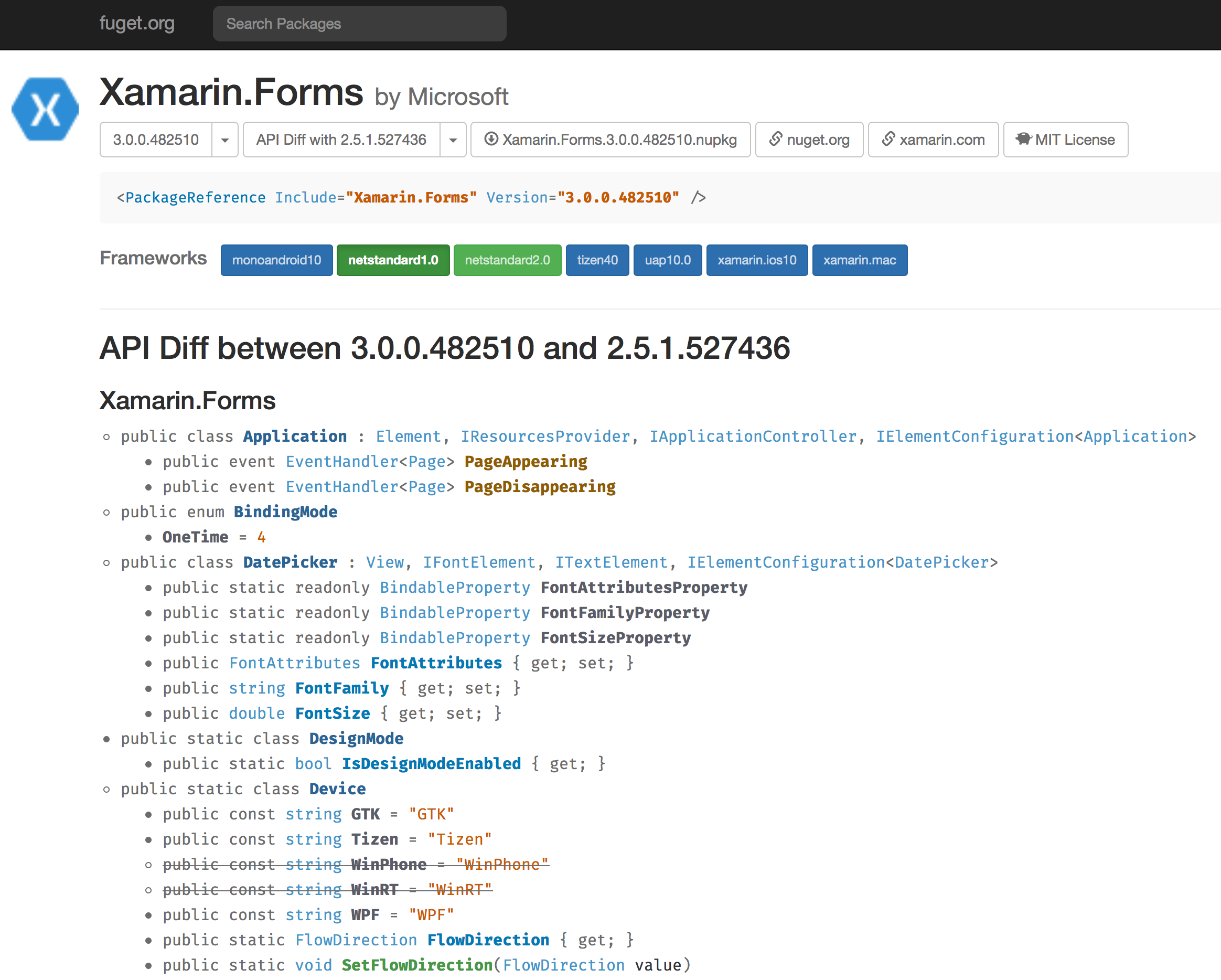
Task: Open the FontSize property link
Action: click(333, 713)
